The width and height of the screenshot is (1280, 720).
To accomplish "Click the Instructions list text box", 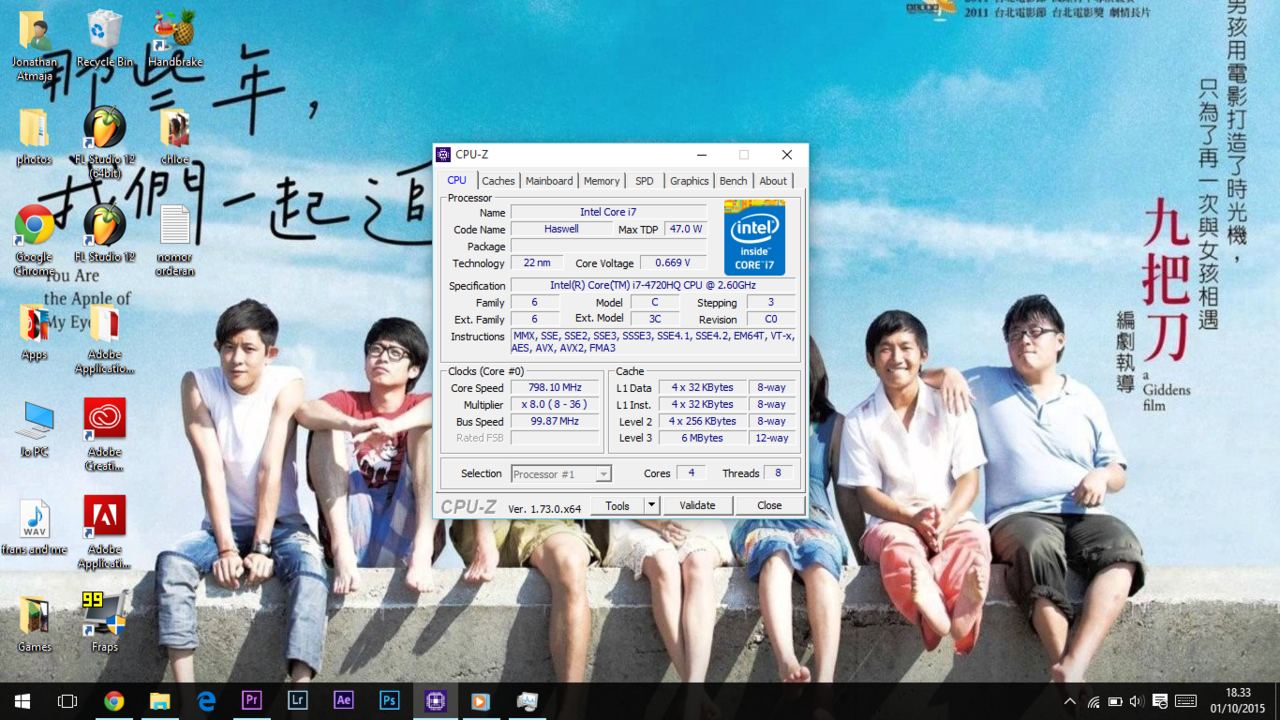I will coord(654,342).
